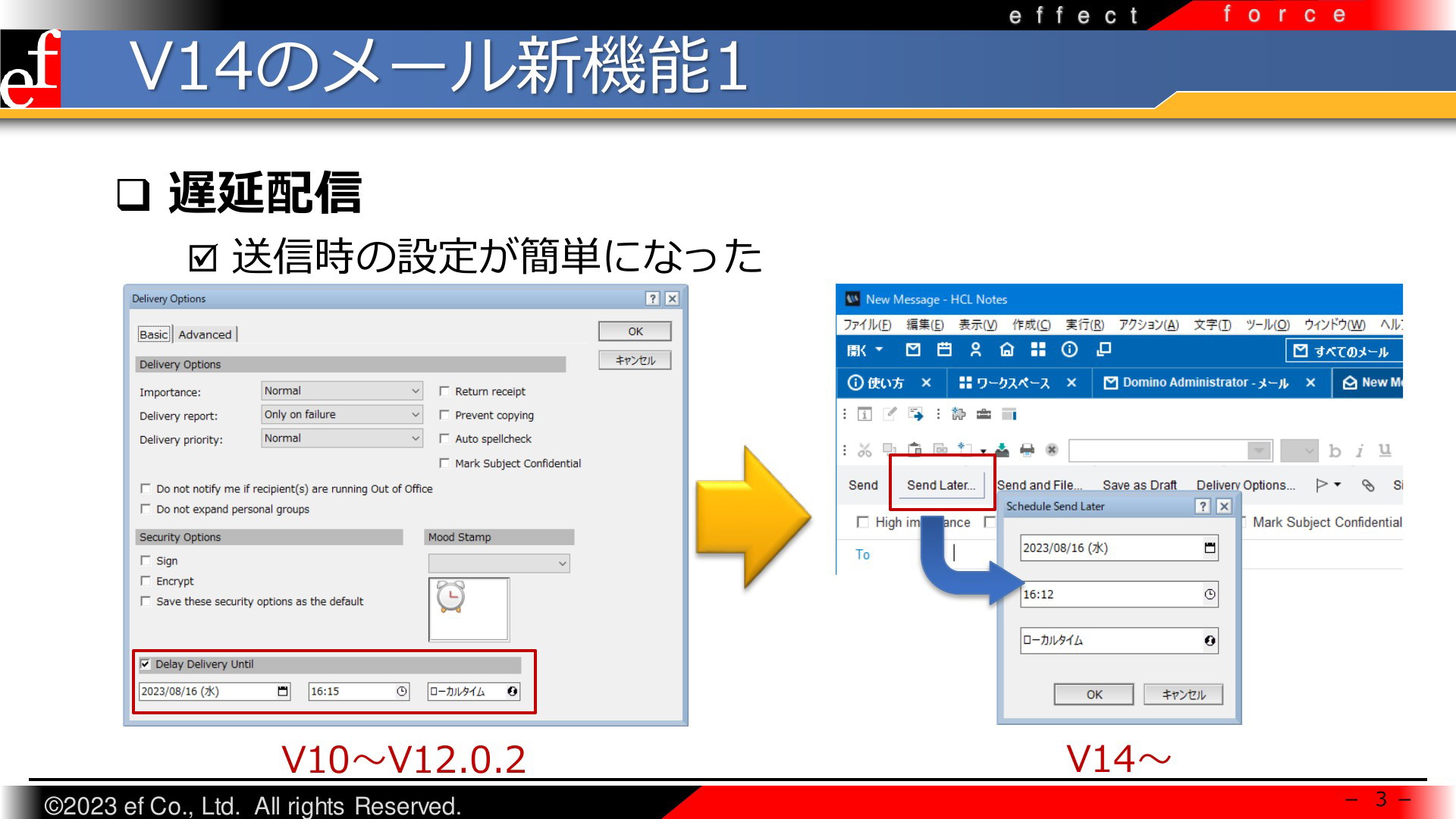Toggle Auto spellcheck checkbox

pos(444,438)
